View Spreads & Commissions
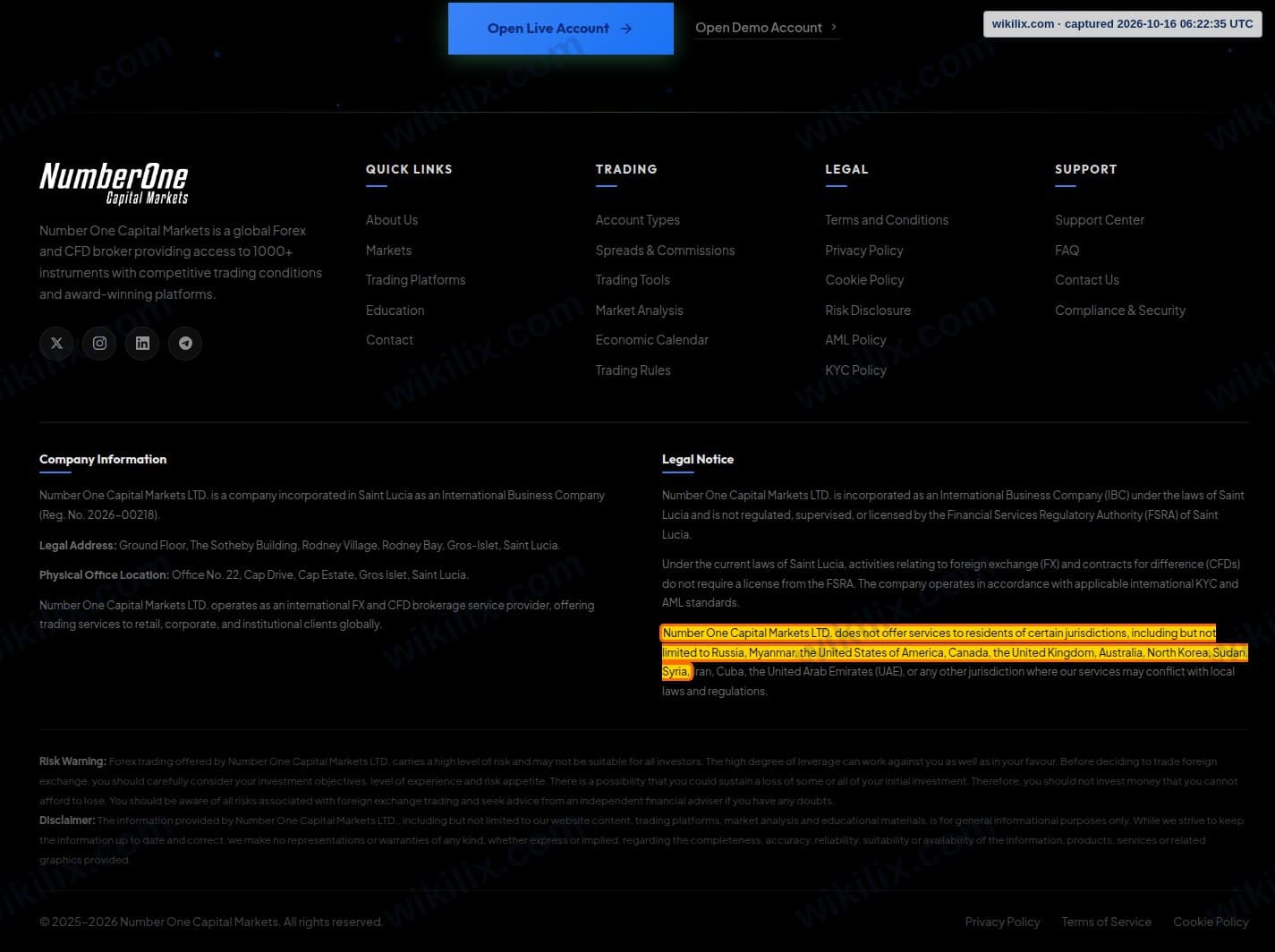 (665, 251)
